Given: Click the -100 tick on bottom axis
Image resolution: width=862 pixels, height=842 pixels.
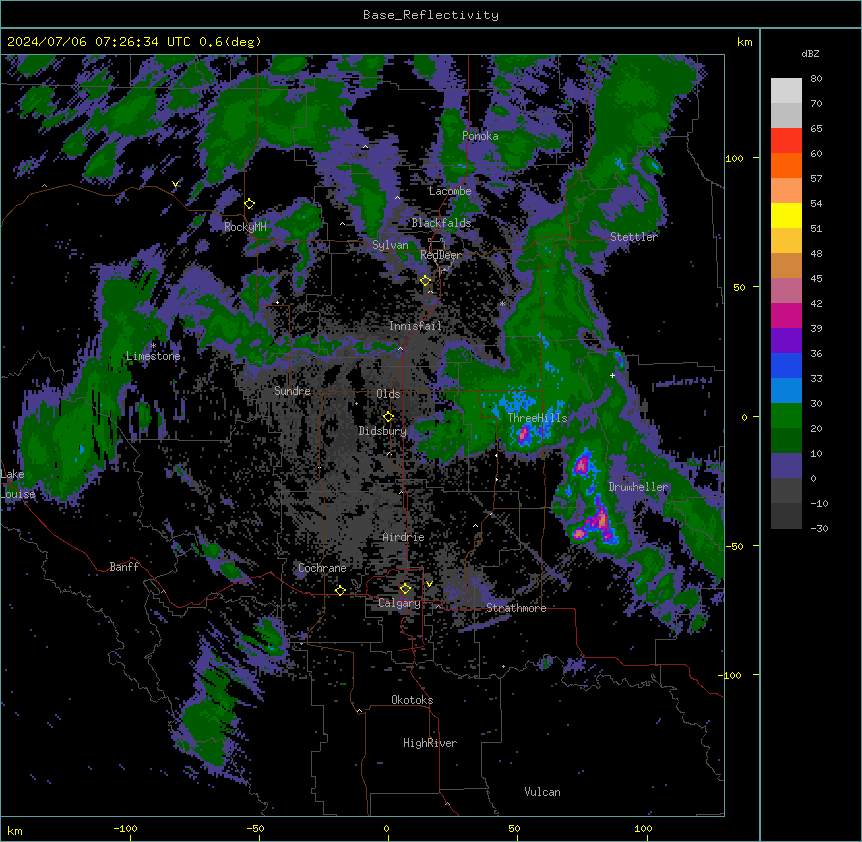Looking at the screenshot, I should [x=125, y=828].
